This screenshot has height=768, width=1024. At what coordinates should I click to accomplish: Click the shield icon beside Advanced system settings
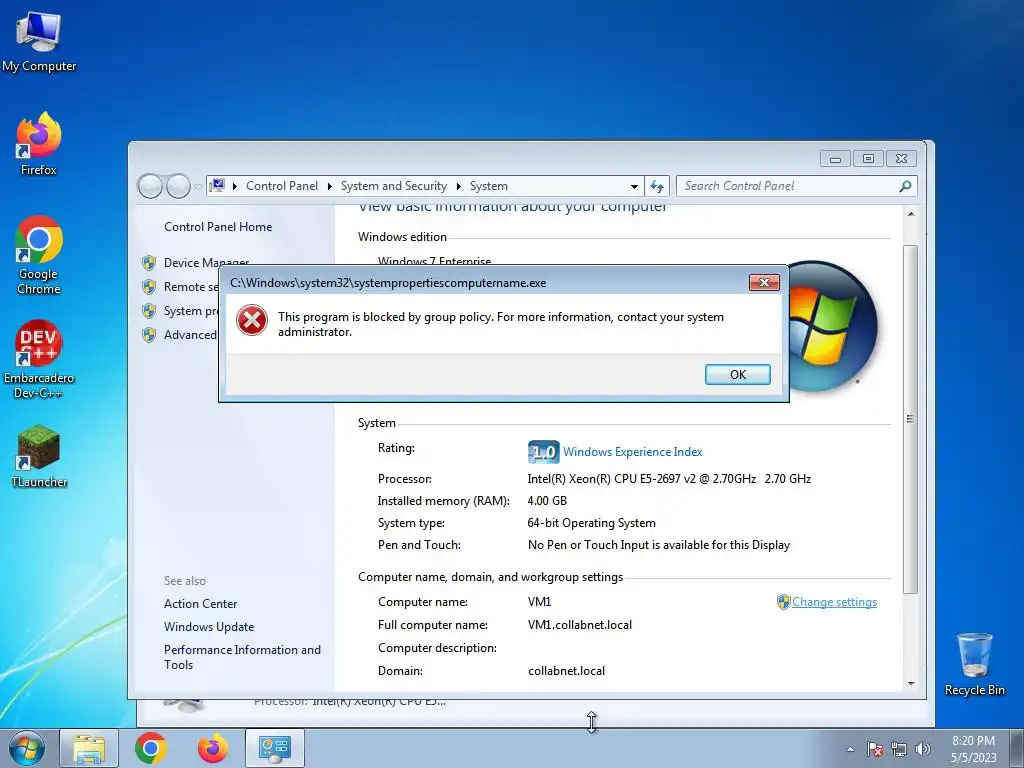149,335
